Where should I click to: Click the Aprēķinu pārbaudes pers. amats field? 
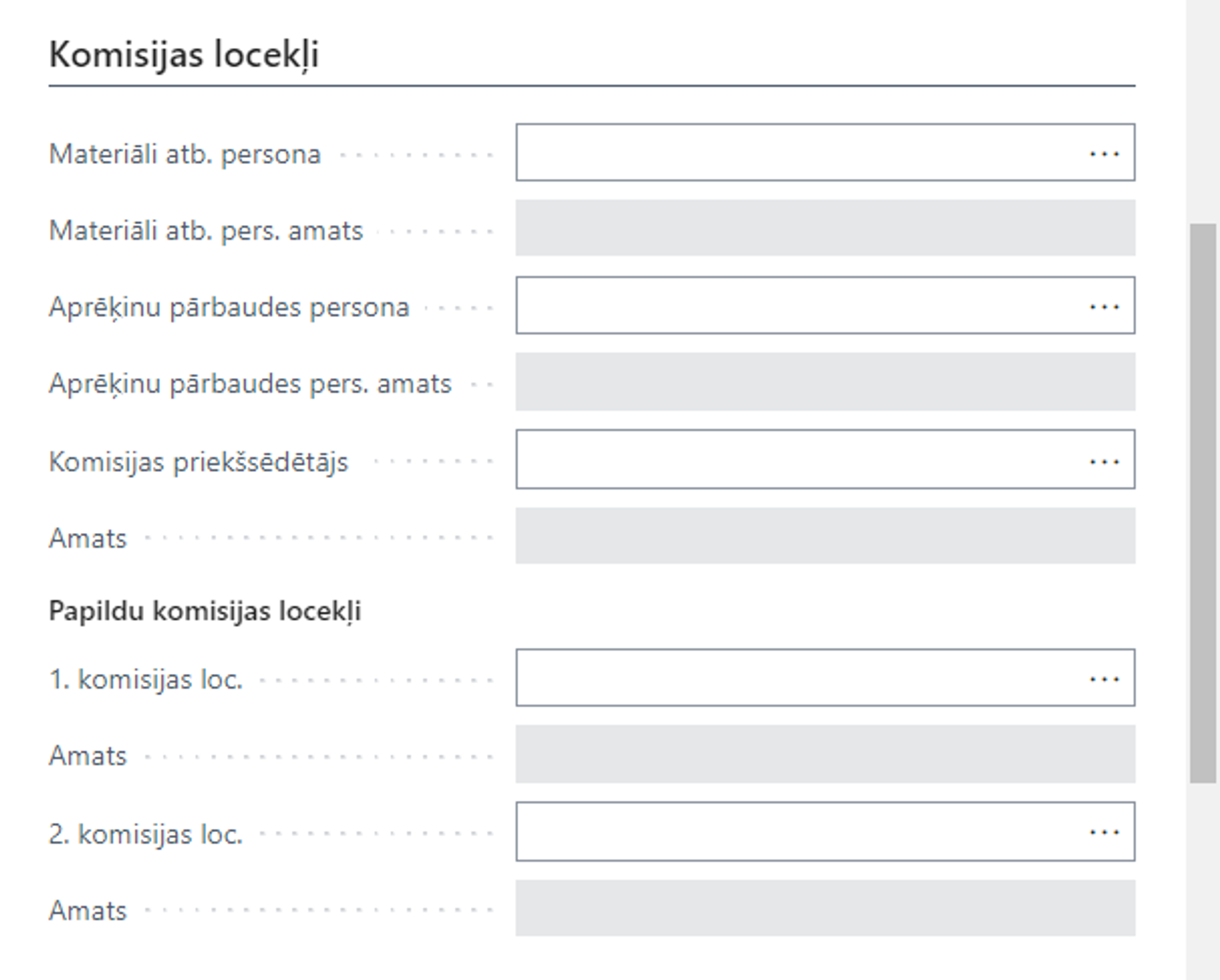pos(825,382)
